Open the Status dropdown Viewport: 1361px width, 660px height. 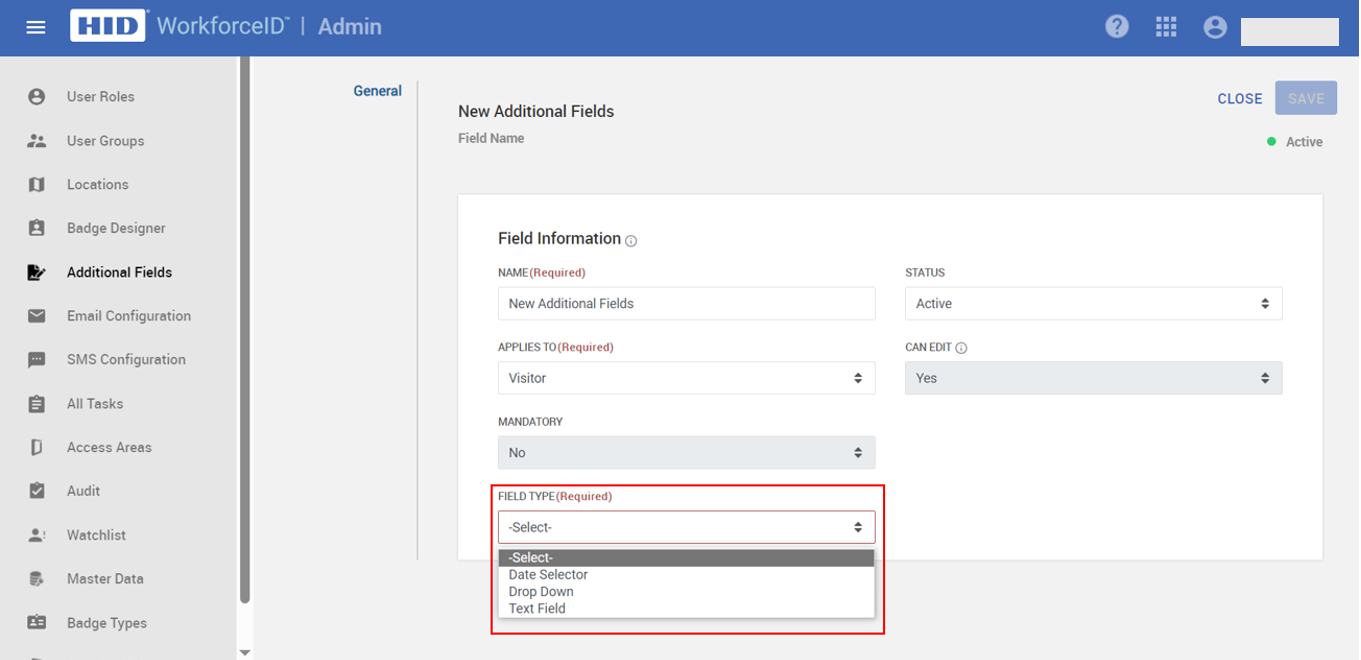pyautogui.click(x=1093, y=304)
